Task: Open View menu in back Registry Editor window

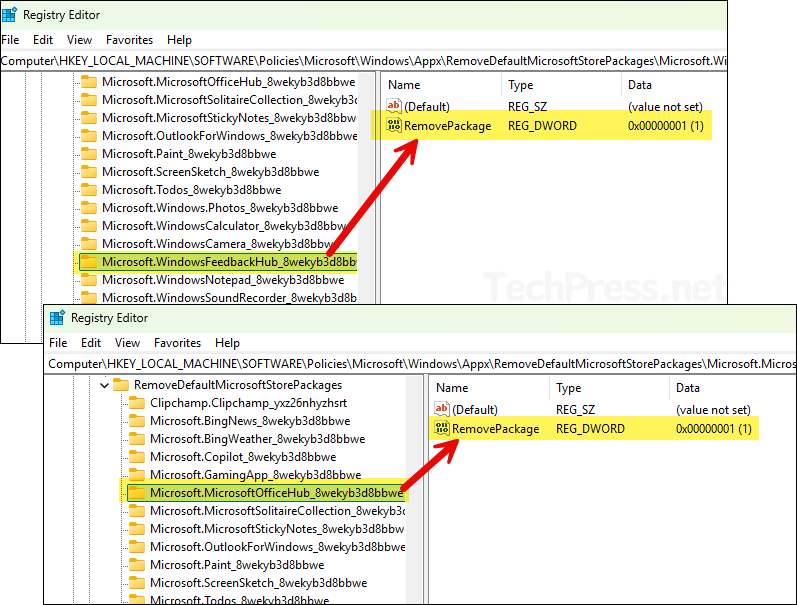Action: pyautogui.click(x=79, y=40)
